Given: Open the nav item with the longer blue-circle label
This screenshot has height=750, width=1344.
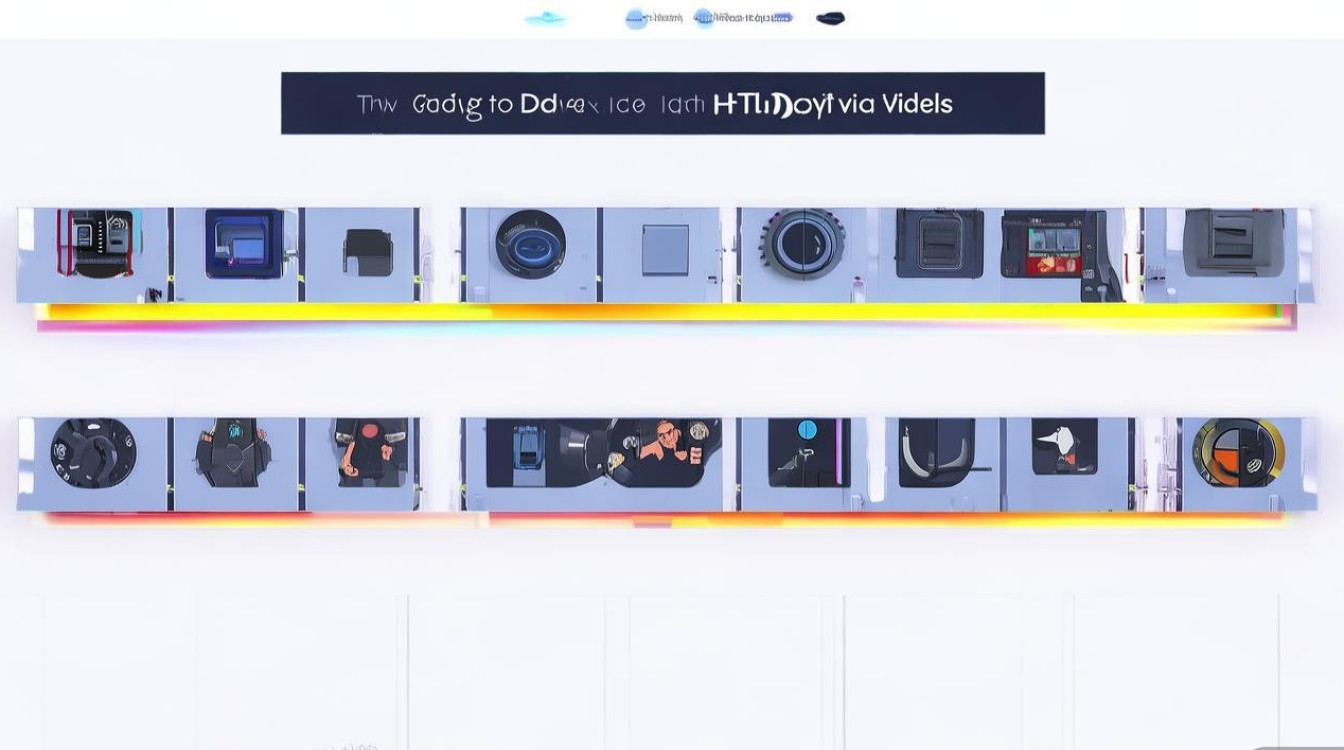Looking at the screenshot, I should coord(744,18).
